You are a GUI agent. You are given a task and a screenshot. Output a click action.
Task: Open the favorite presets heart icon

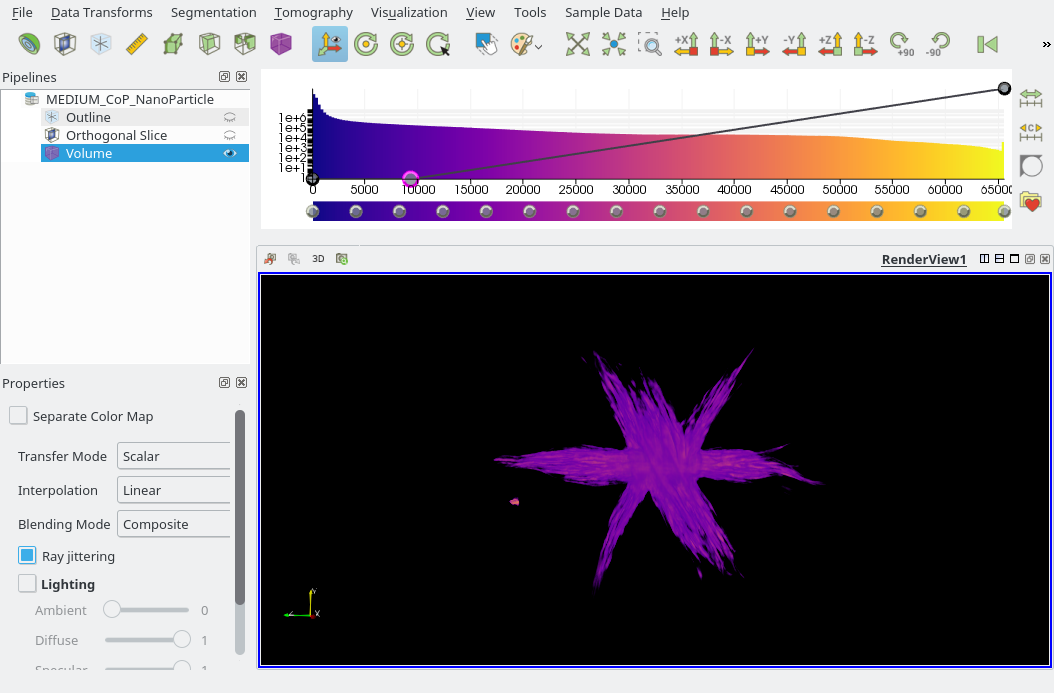(x=1030, y=201)
